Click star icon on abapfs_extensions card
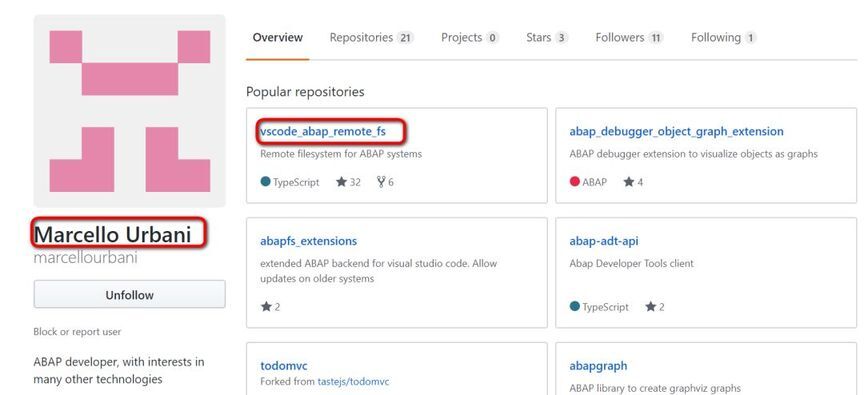This screenshot has height=395, width=864. tap(266, 306)
